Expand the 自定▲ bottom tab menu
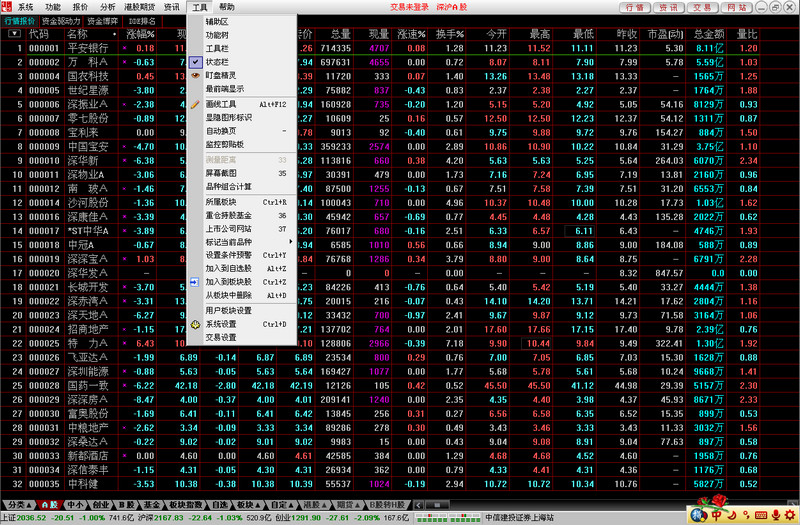Viewport: 800px width, 525px height. [282, 505]
